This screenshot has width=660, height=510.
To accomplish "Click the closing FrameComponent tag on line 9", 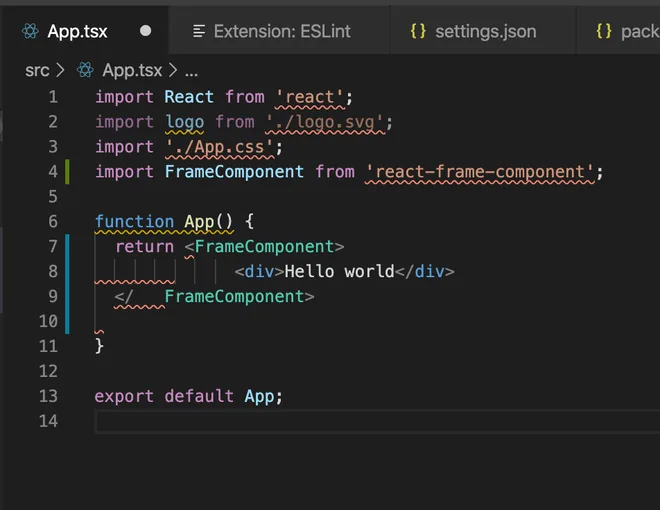I will click(214, 297).
